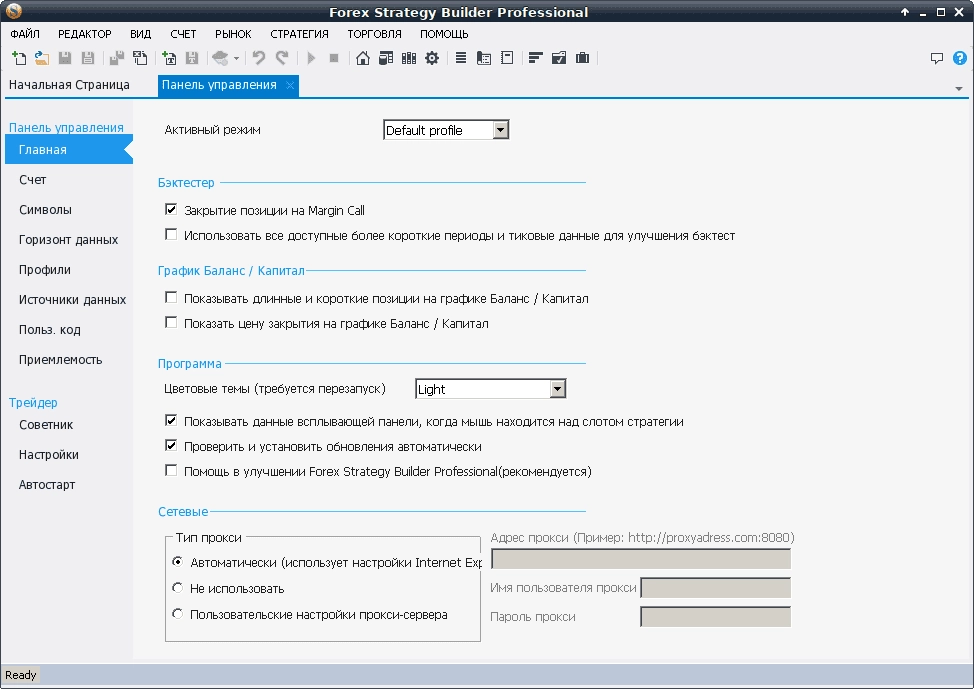Image resolution: width=974 pixels, height=689 pixels.
Task: Enable Показать цену закрытия checkbox
Action: click(x=171, y=322)
